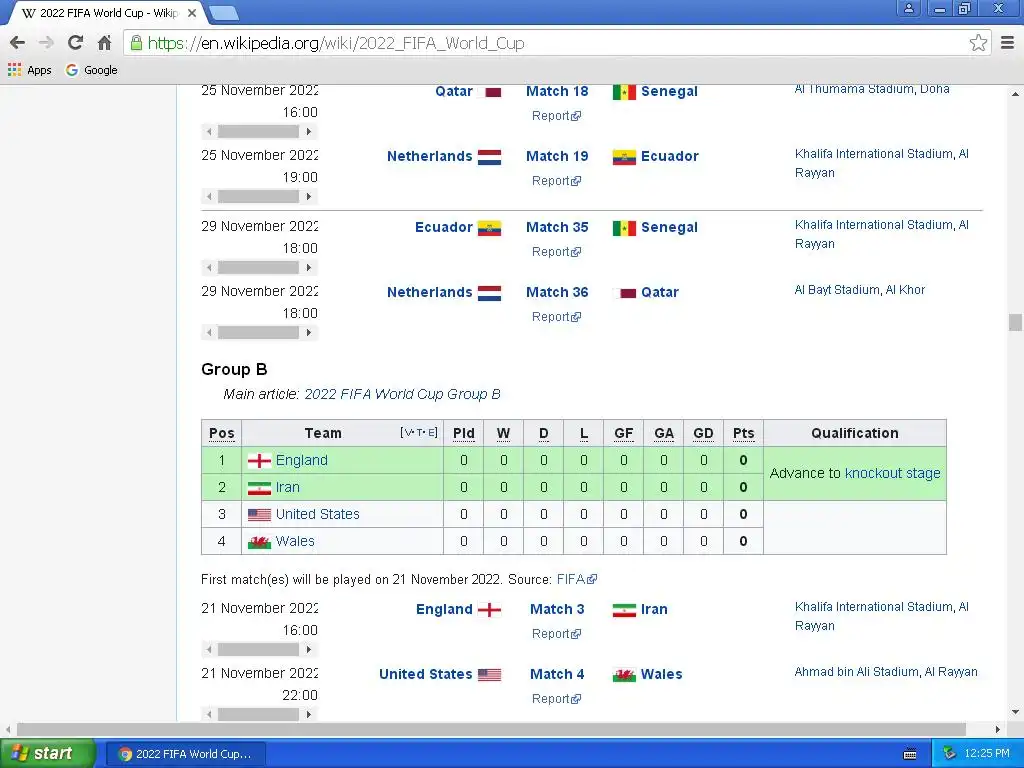Open the Qatar team link in Match 18
1024x768 pixels.
[x=454, y=91]
